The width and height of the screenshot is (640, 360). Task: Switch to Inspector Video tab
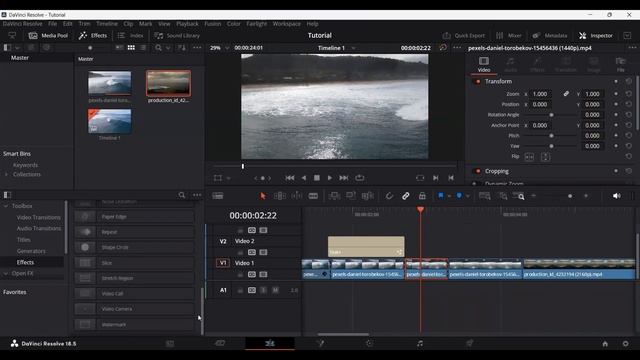pyautogui.click(x=484, y=64)
